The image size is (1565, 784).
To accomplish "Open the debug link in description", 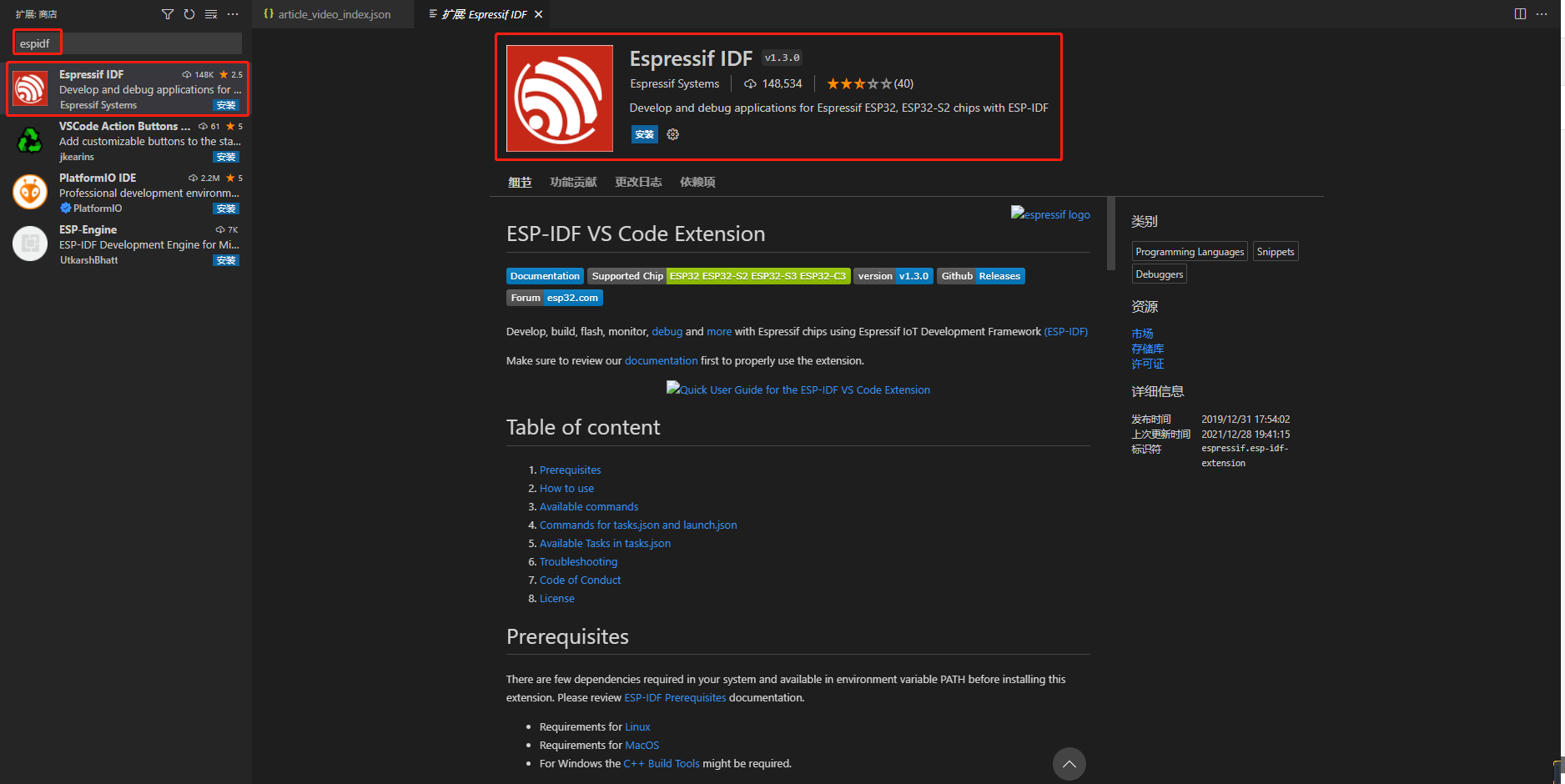I will click(667, 332).
